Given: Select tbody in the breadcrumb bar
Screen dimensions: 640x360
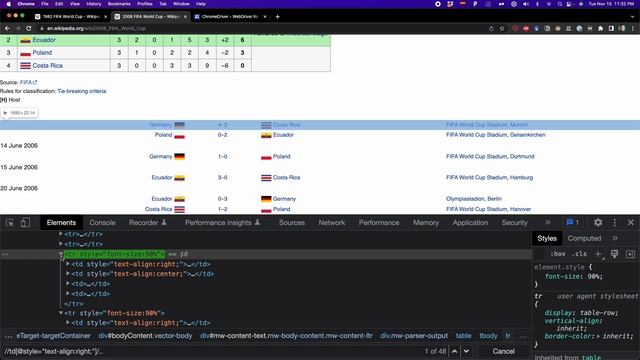Looking at the screenshot, I should (488, 336).
